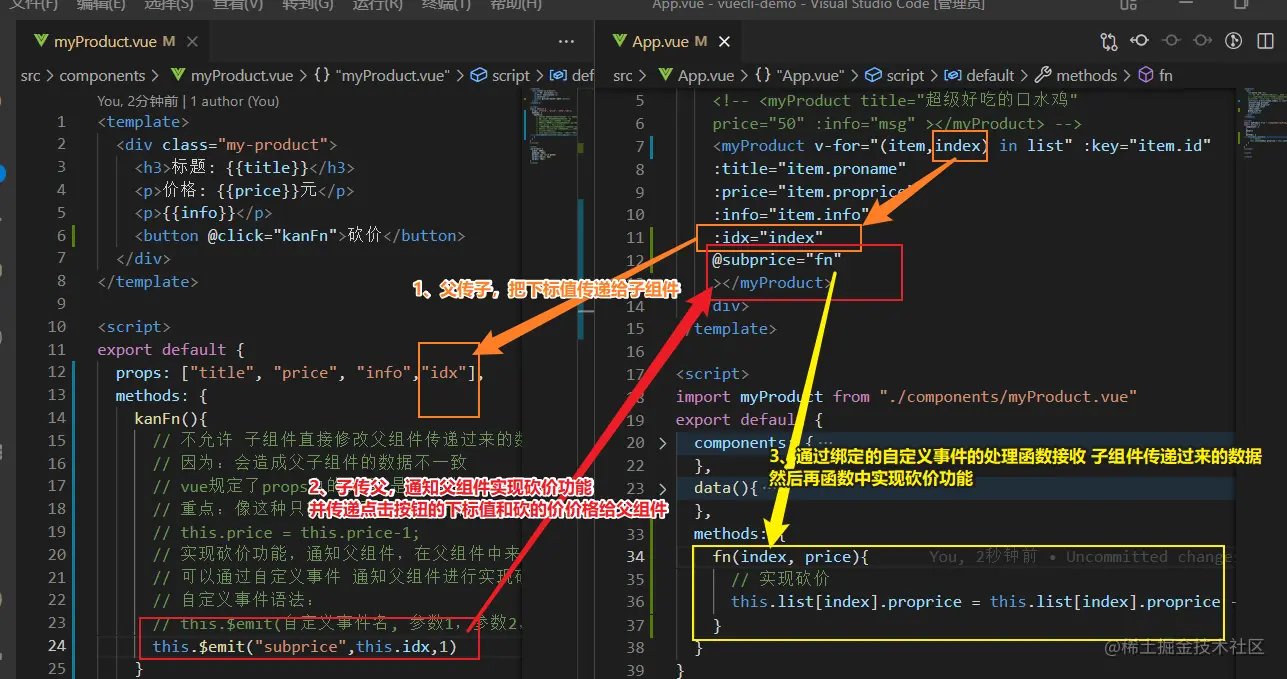Click Vue icon before myProduct.vue in breadcrumb

(x=178, y=75)
